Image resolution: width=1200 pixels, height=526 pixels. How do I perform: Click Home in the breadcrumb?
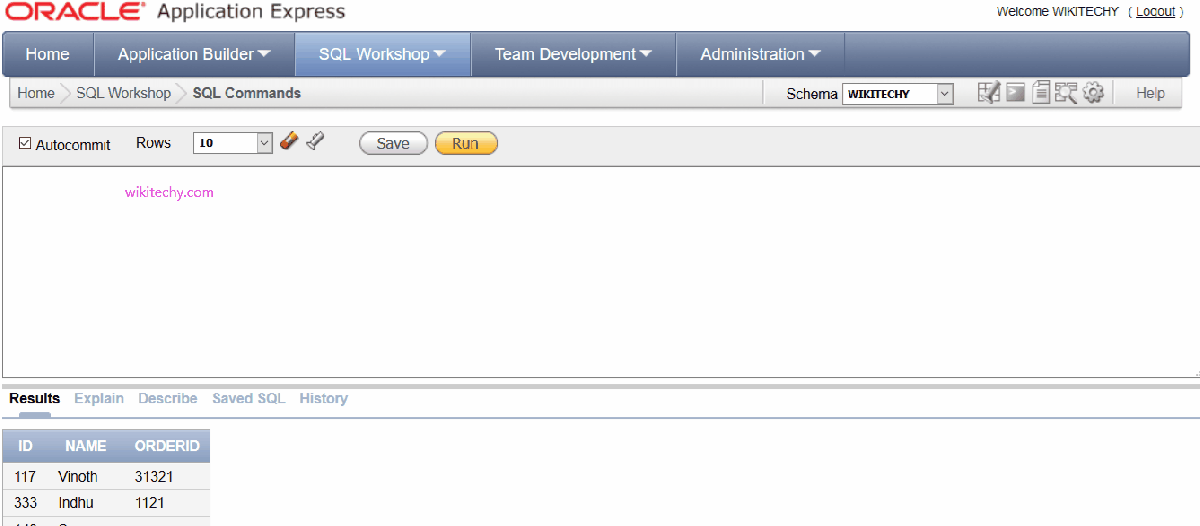36,93
